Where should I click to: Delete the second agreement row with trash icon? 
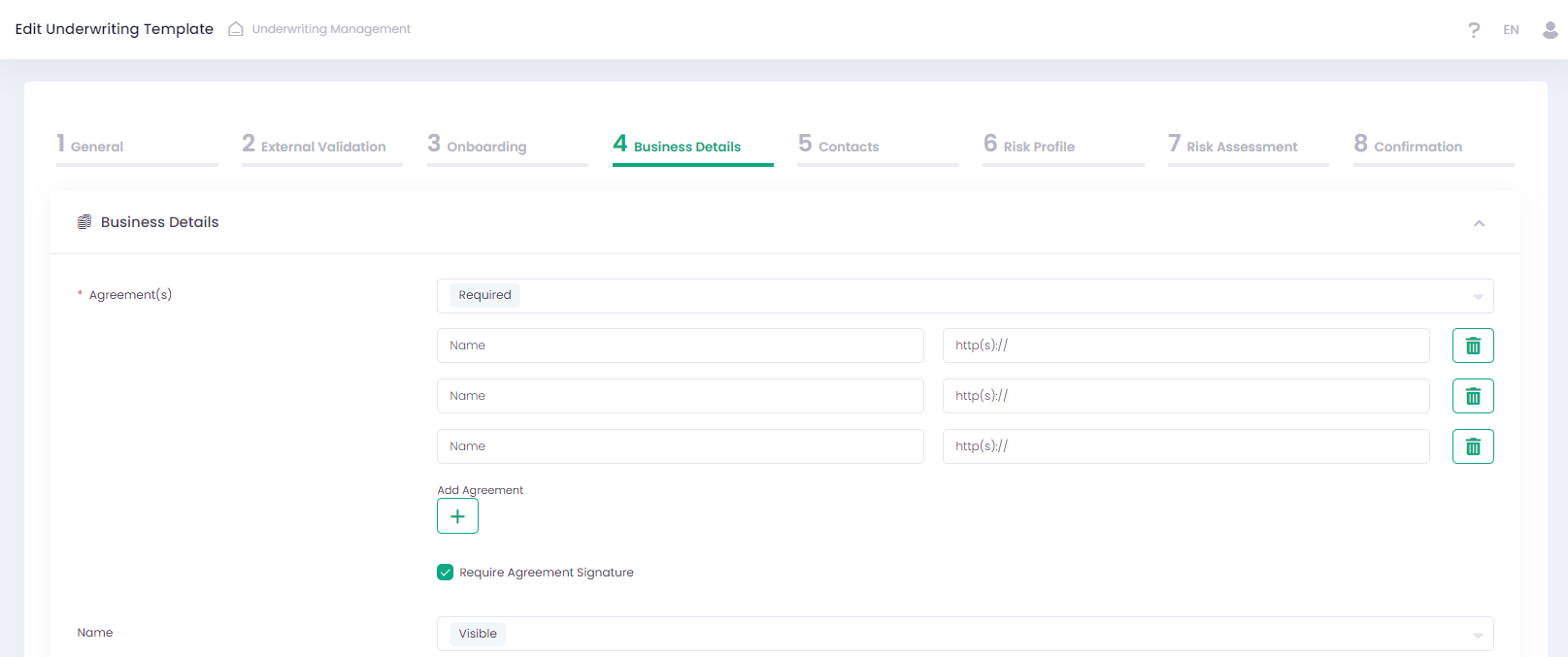tap(1473, 396)
